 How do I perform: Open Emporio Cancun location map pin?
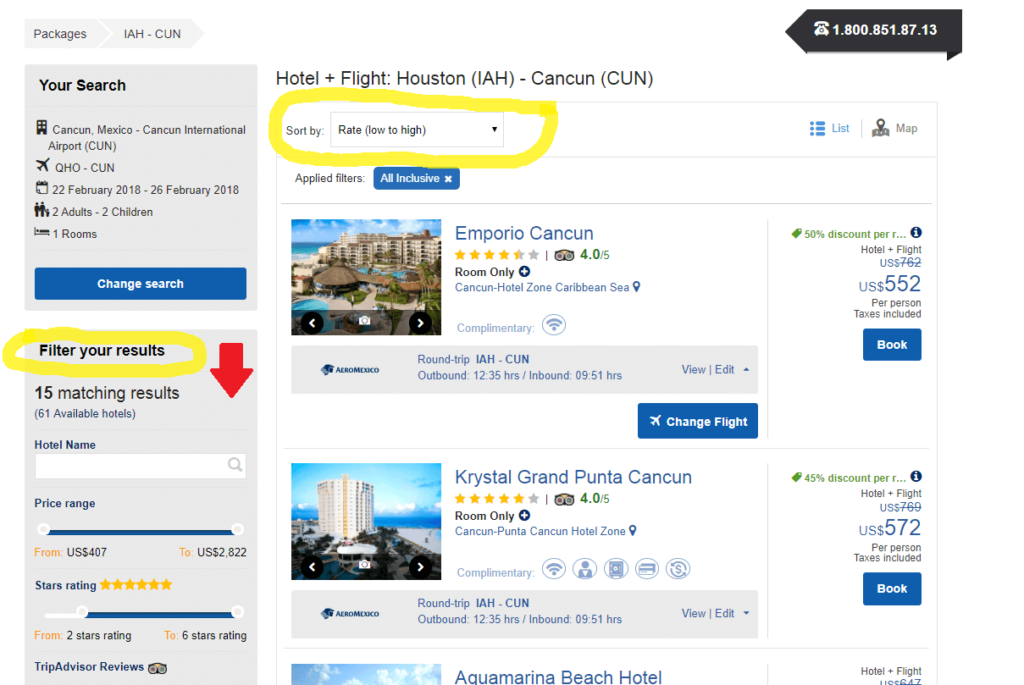636,288
